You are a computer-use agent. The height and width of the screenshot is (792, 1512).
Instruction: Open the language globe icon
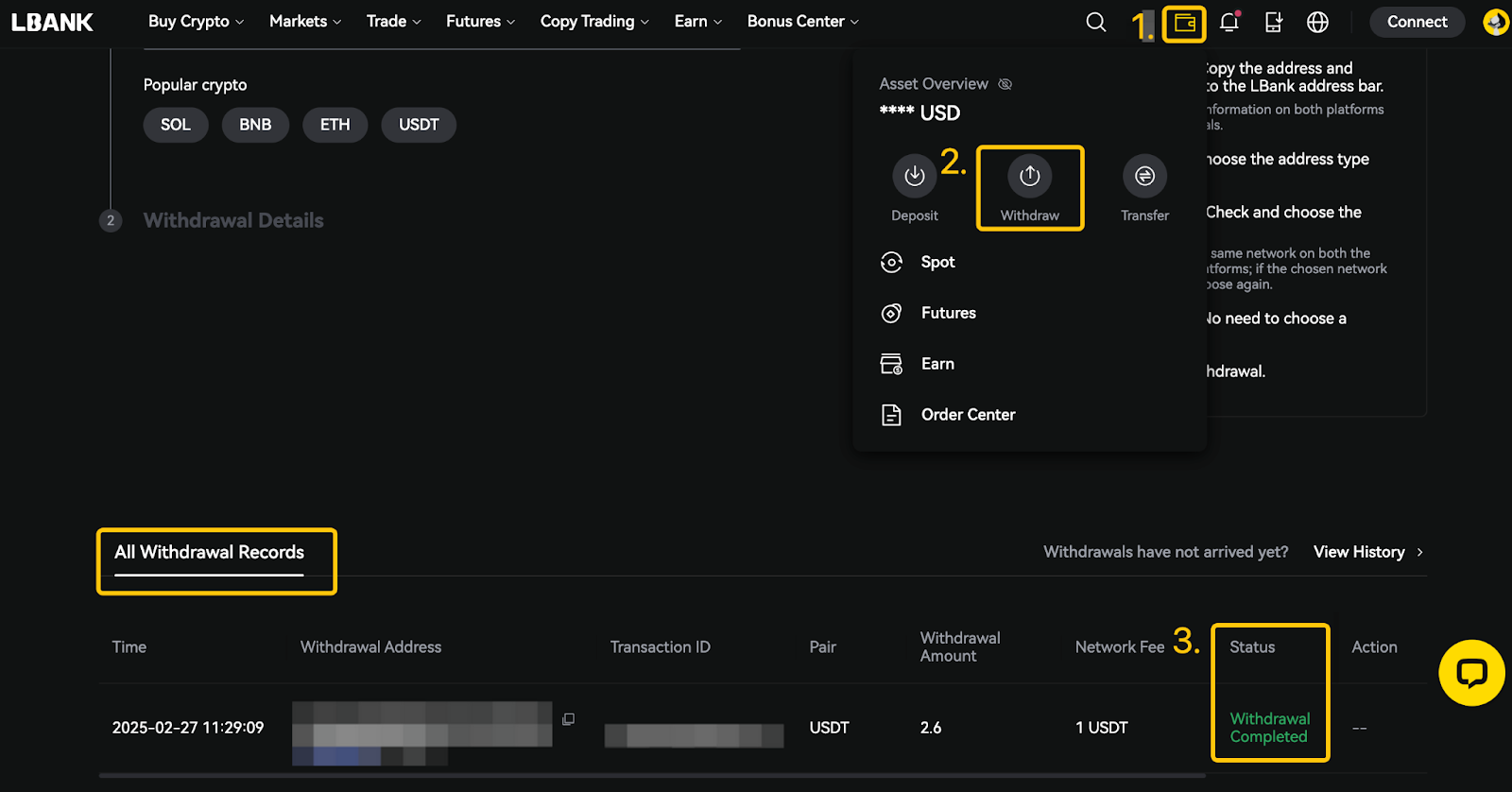click(x=1317, y=22)
